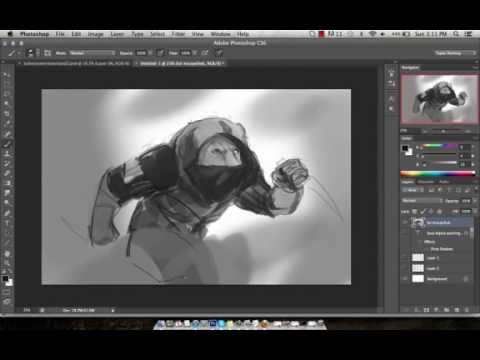Open the workspace switcher dropdown
The image size is (480, 360).
tap(455, 53)
